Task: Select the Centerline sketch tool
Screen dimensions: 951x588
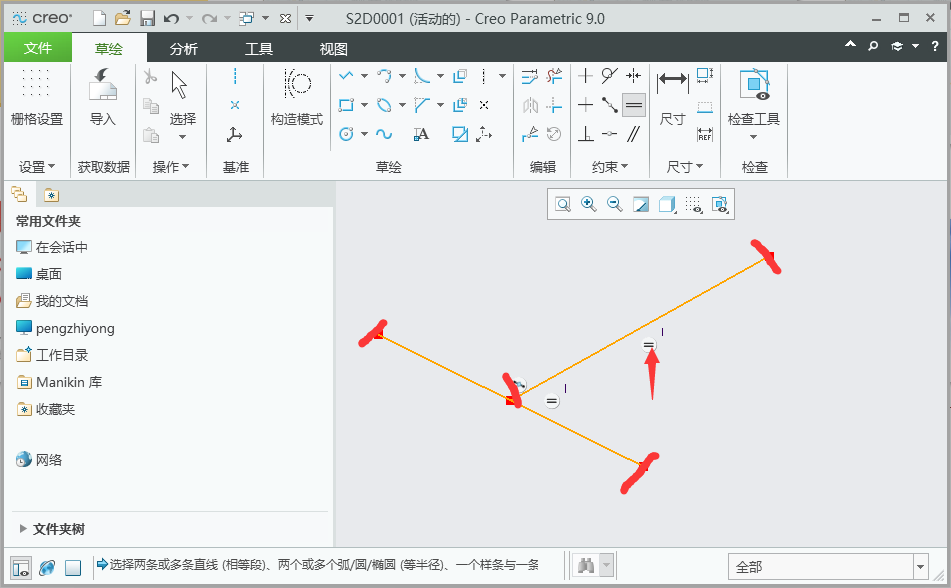Action: [483, 76]
